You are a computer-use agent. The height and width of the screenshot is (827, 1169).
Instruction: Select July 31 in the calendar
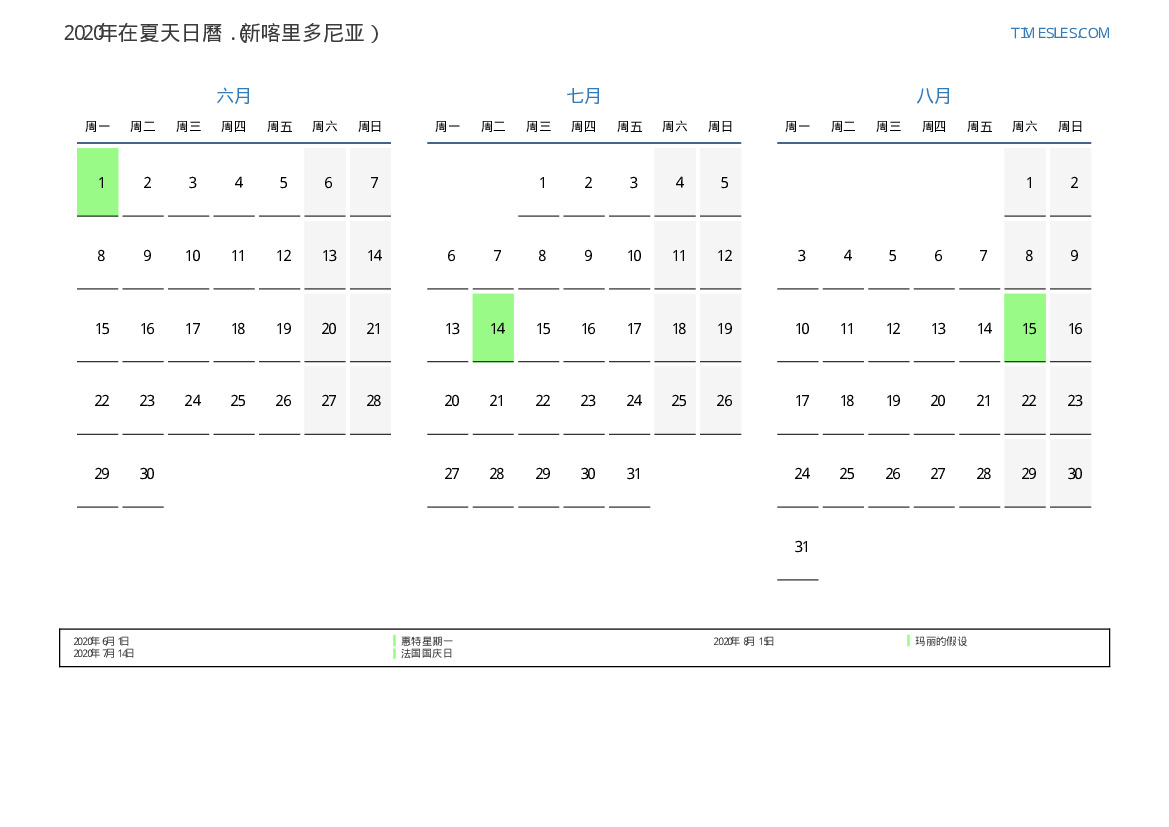click(x=633, y=474)
